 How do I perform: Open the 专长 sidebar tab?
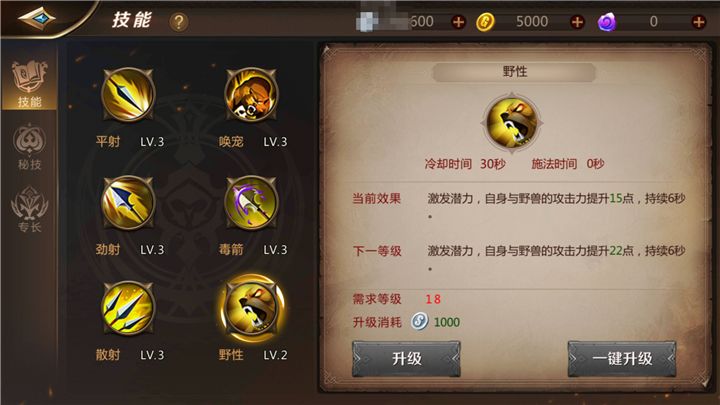[x=29, y=209]
